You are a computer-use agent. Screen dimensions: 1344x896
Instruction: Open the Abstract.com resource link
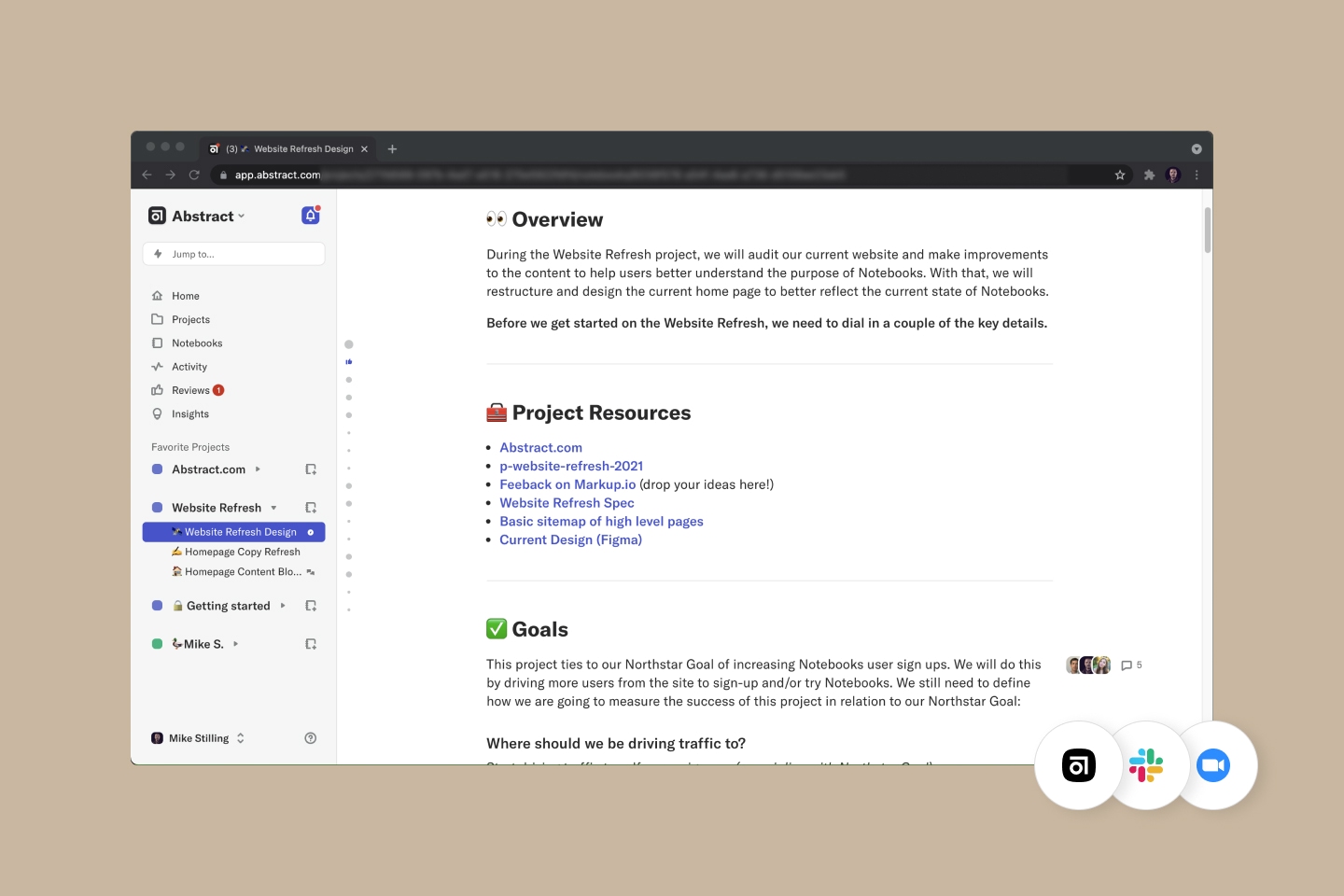click(x=540, y=448)
